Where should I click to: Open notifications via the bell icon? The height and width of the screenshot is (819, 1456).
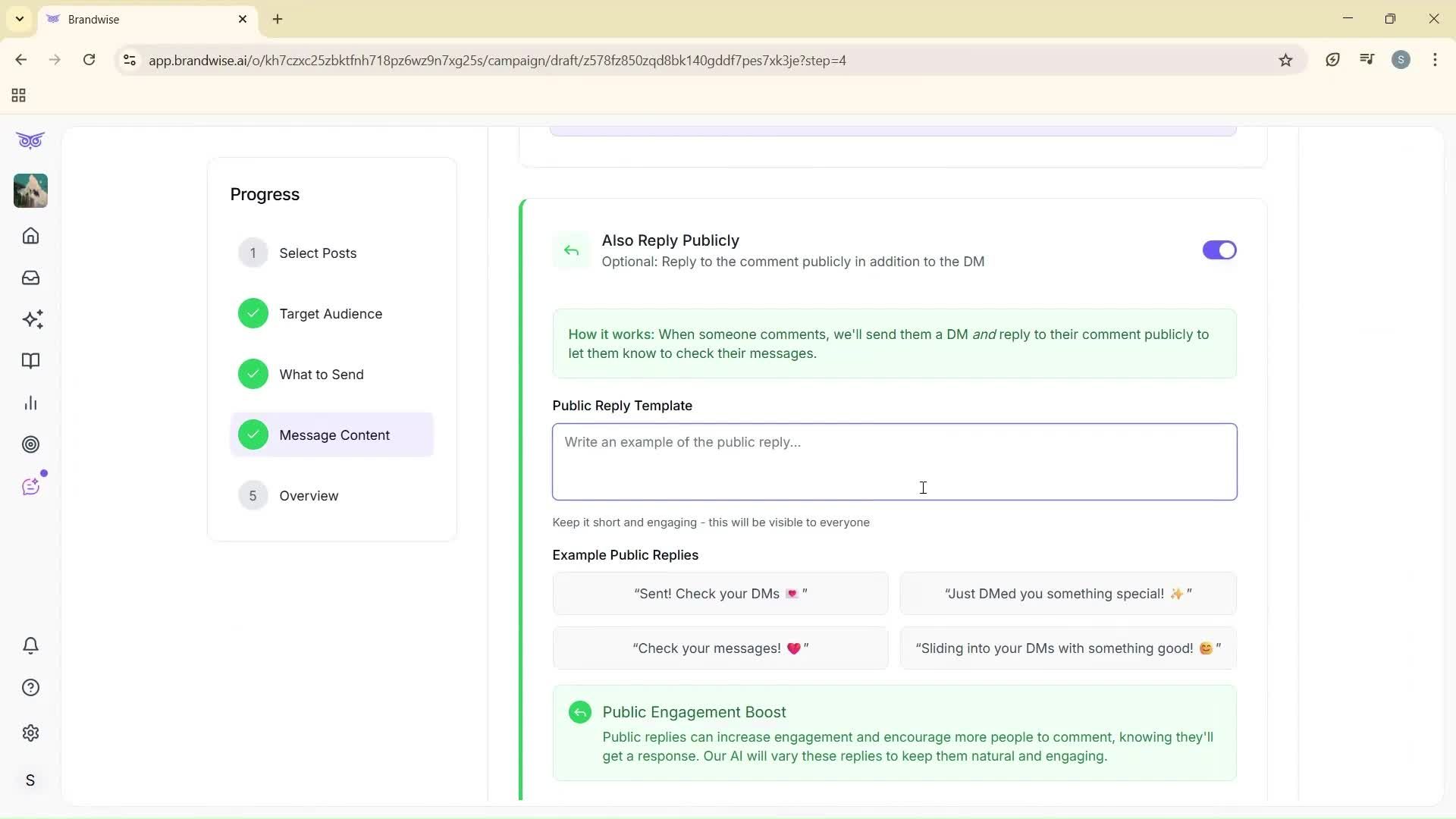tap(30, 645)
